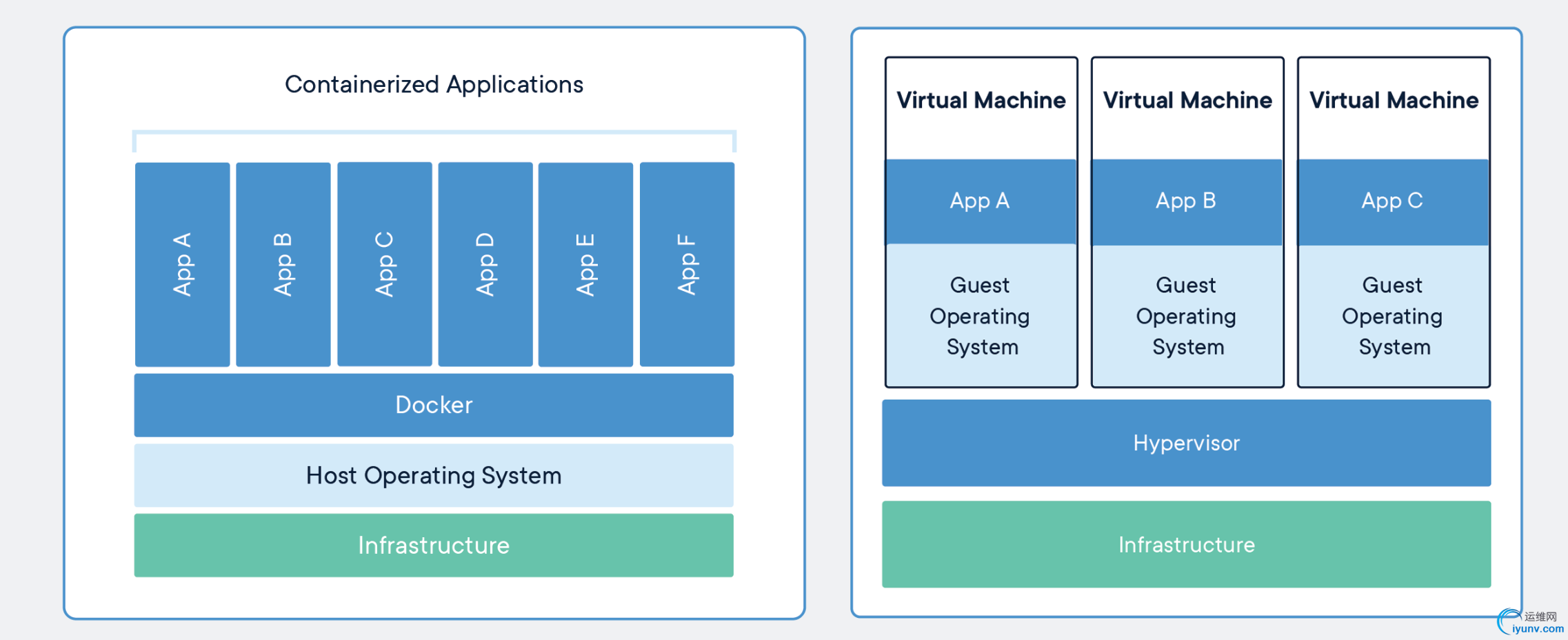Click Guest Operating System under VM App B

pyautogui.click(x=1187, y=315)
